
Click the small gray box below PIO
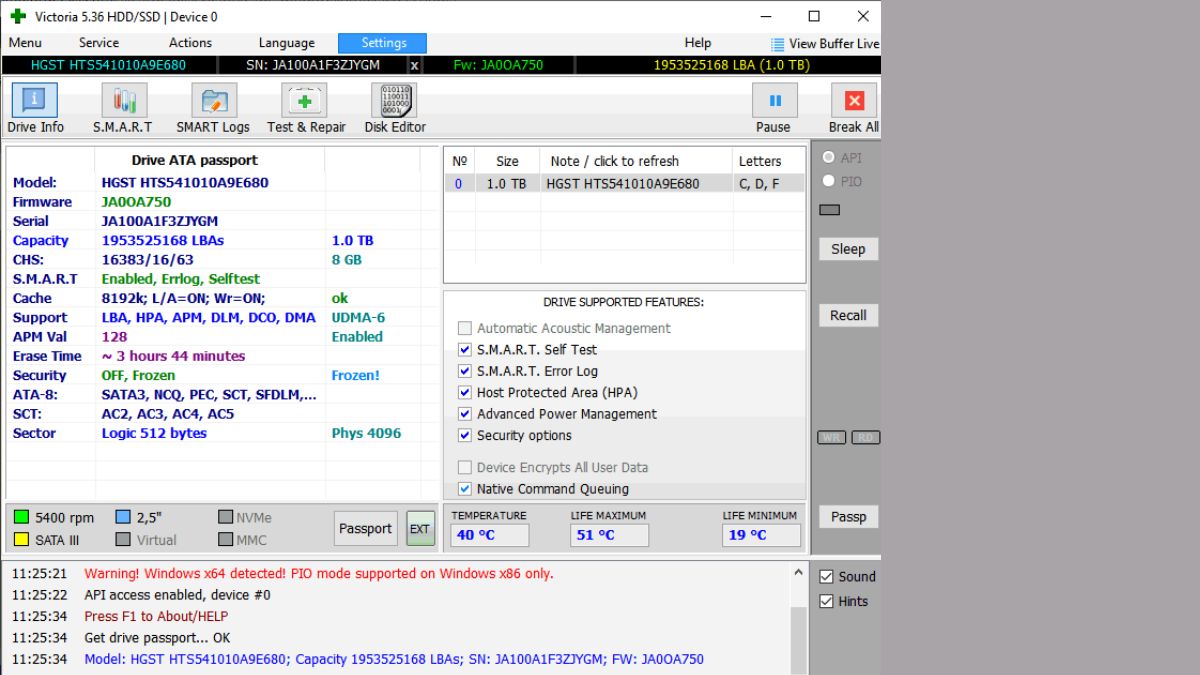tap(829, 210)
